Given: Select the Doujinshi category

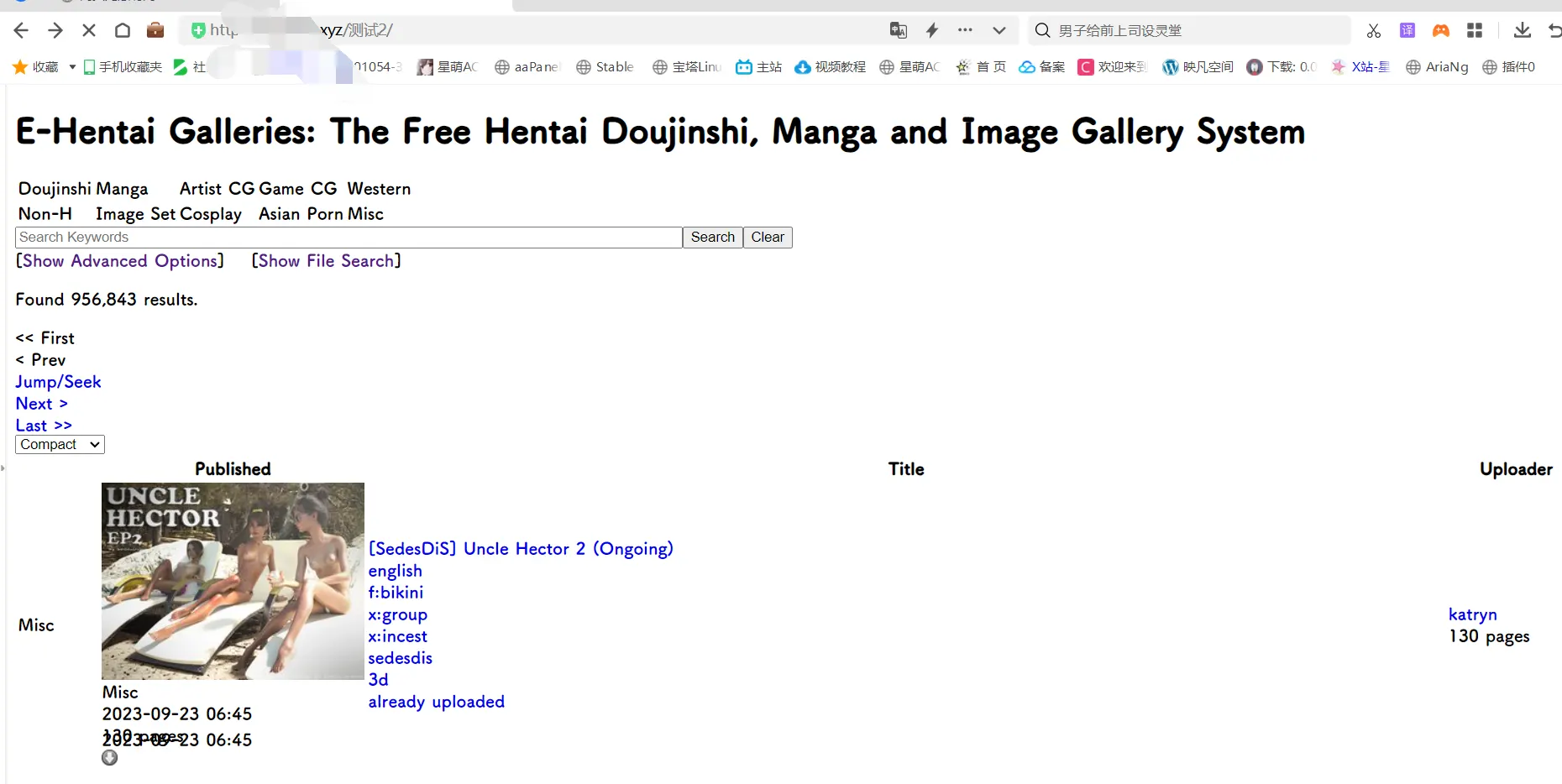Looking at the screenshot, I should tap(54, 189).
